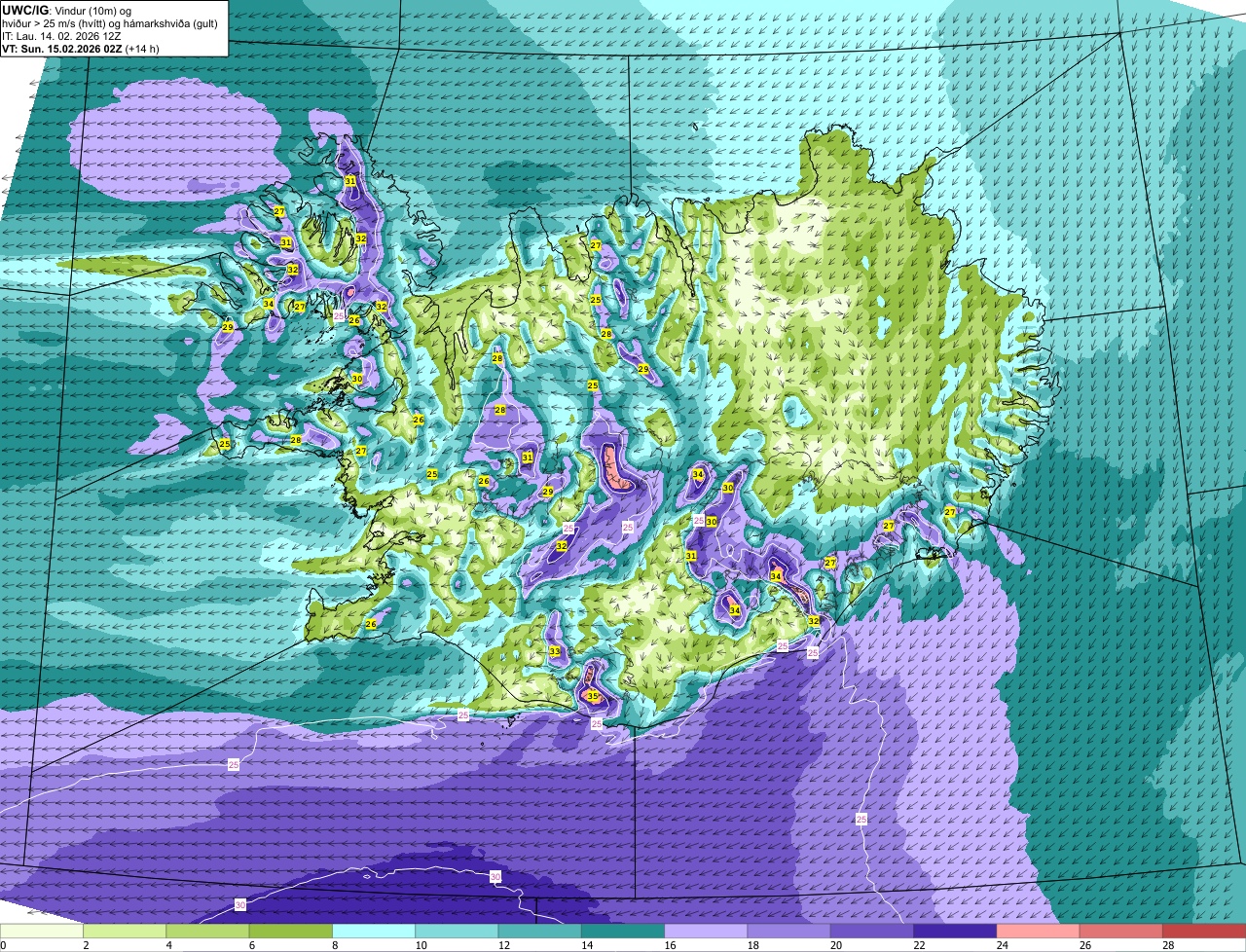Click the "UWC/IG" title text
Viewport: 1246px width, 952px height.
click(x=24, y=10)
